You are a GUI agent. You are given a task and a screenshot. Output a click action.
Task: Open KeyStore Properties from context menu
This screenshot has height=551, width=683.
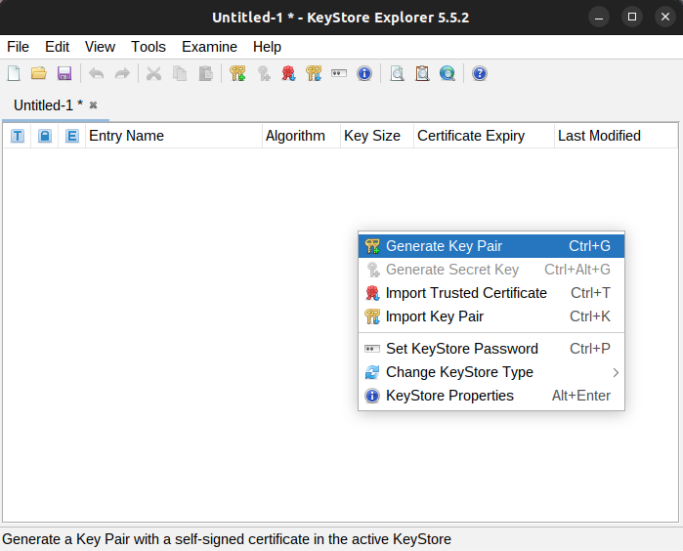[491, 396]
